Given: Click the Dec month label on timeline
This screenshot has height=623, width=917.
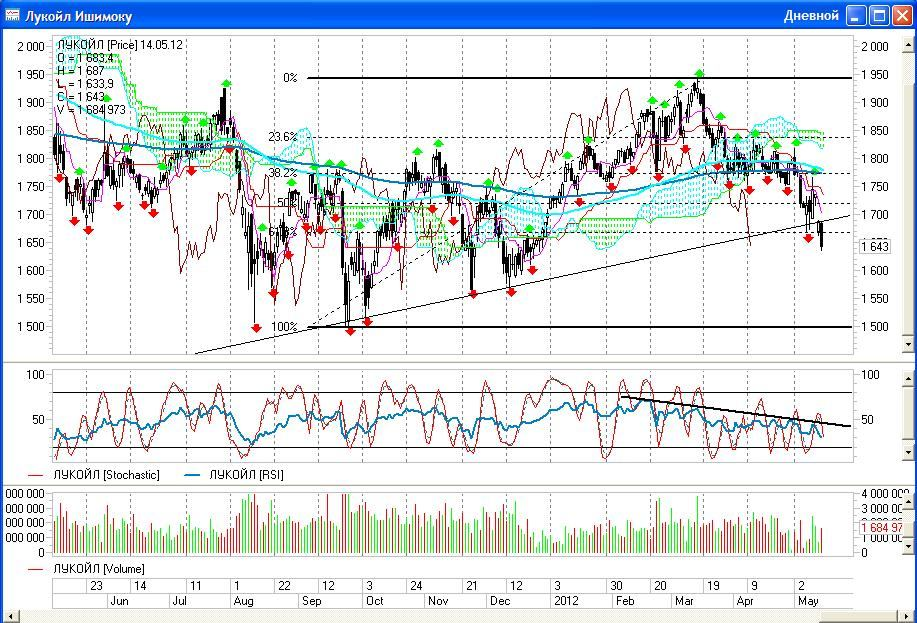Looking at the screenshot, I should 500,601.
